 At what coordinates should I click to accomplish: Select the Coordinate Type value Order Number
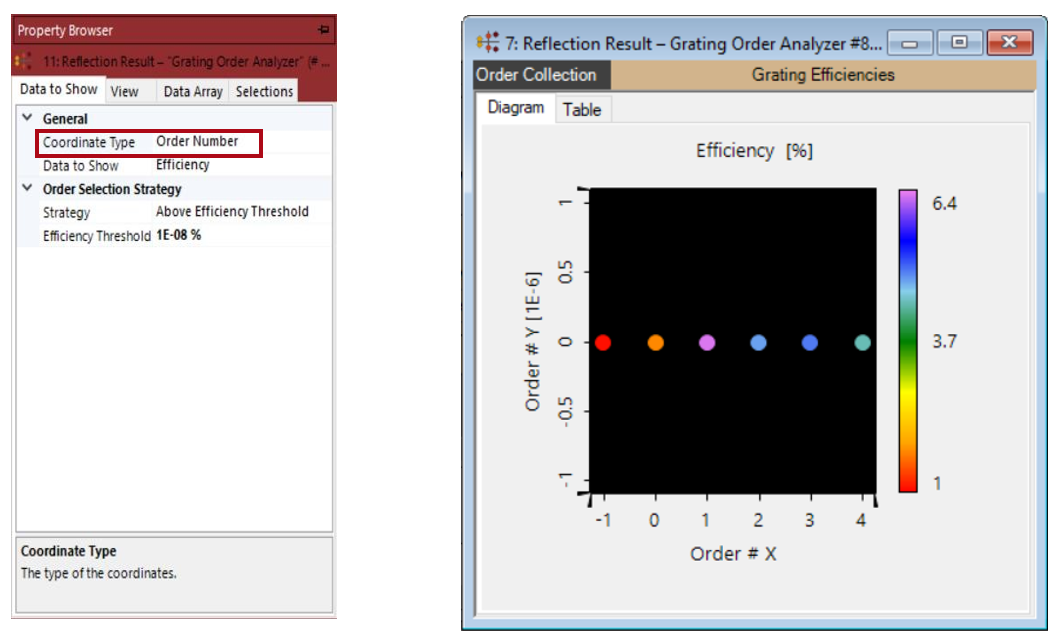(197, 141)
